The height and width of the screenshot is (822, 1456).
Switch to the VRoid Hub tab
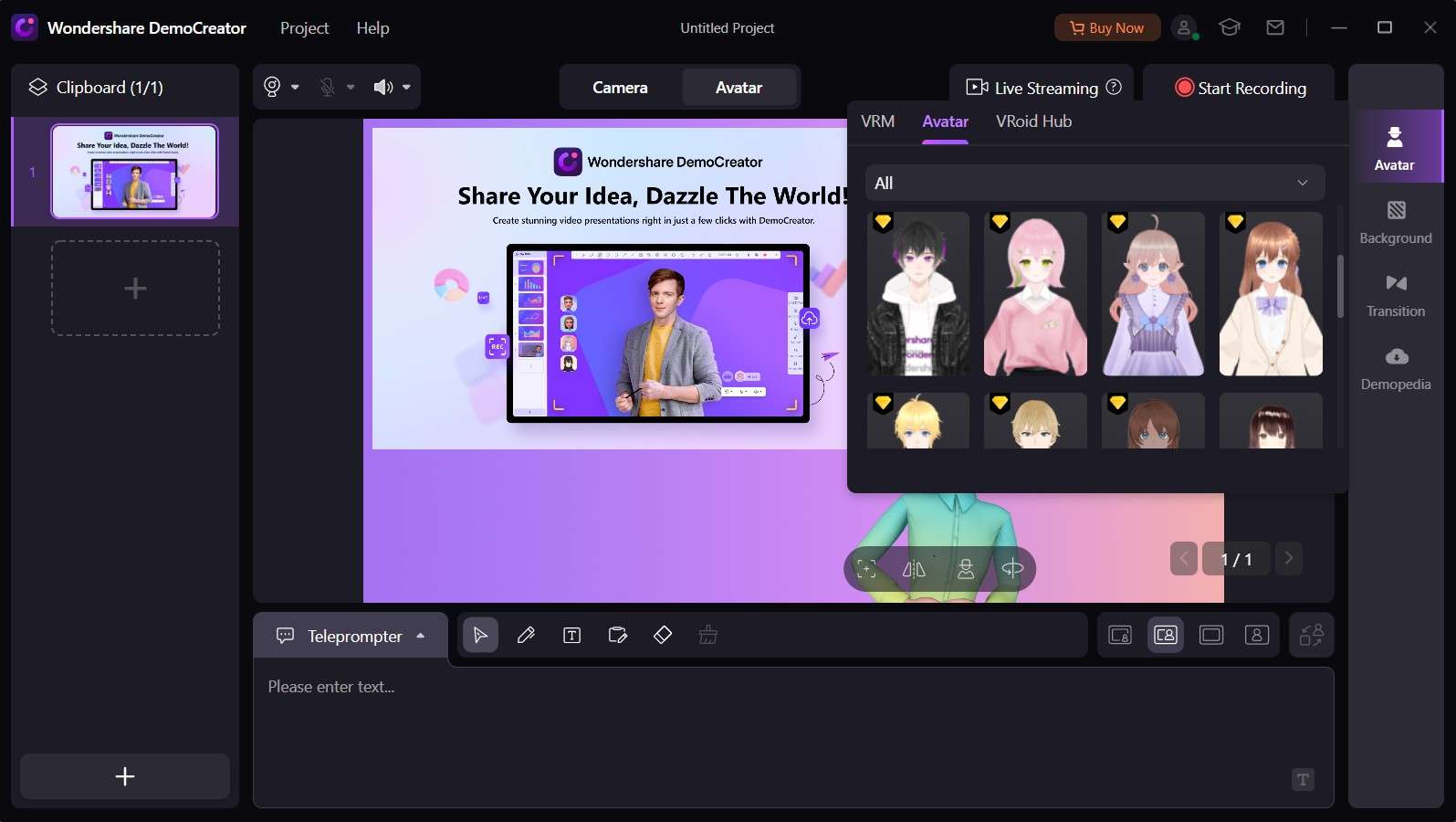coord(1033,121)
